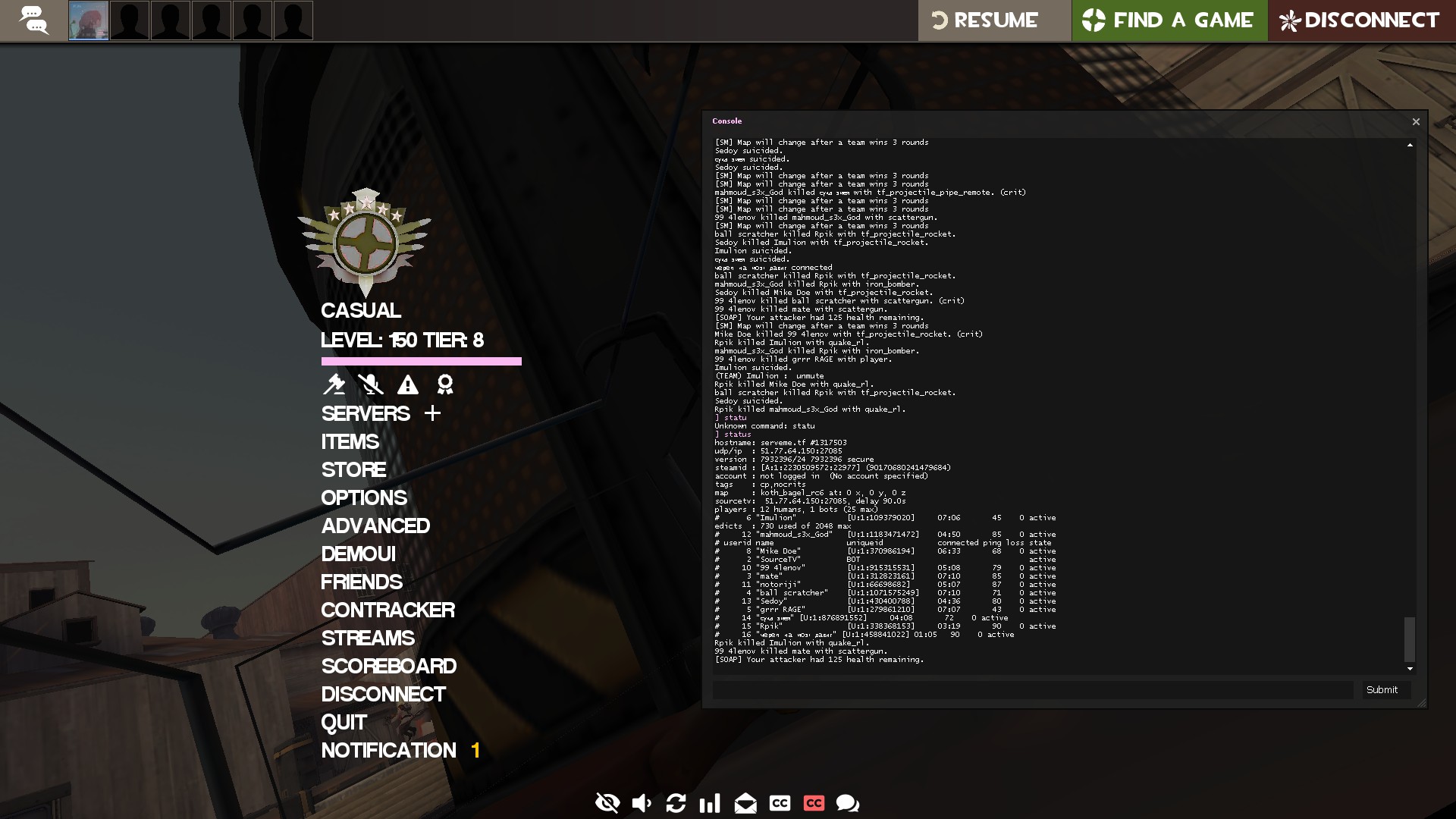This screenshot has width=1456, height=819.
Task: Open the envelope mail icon
Action: point(745,803)
